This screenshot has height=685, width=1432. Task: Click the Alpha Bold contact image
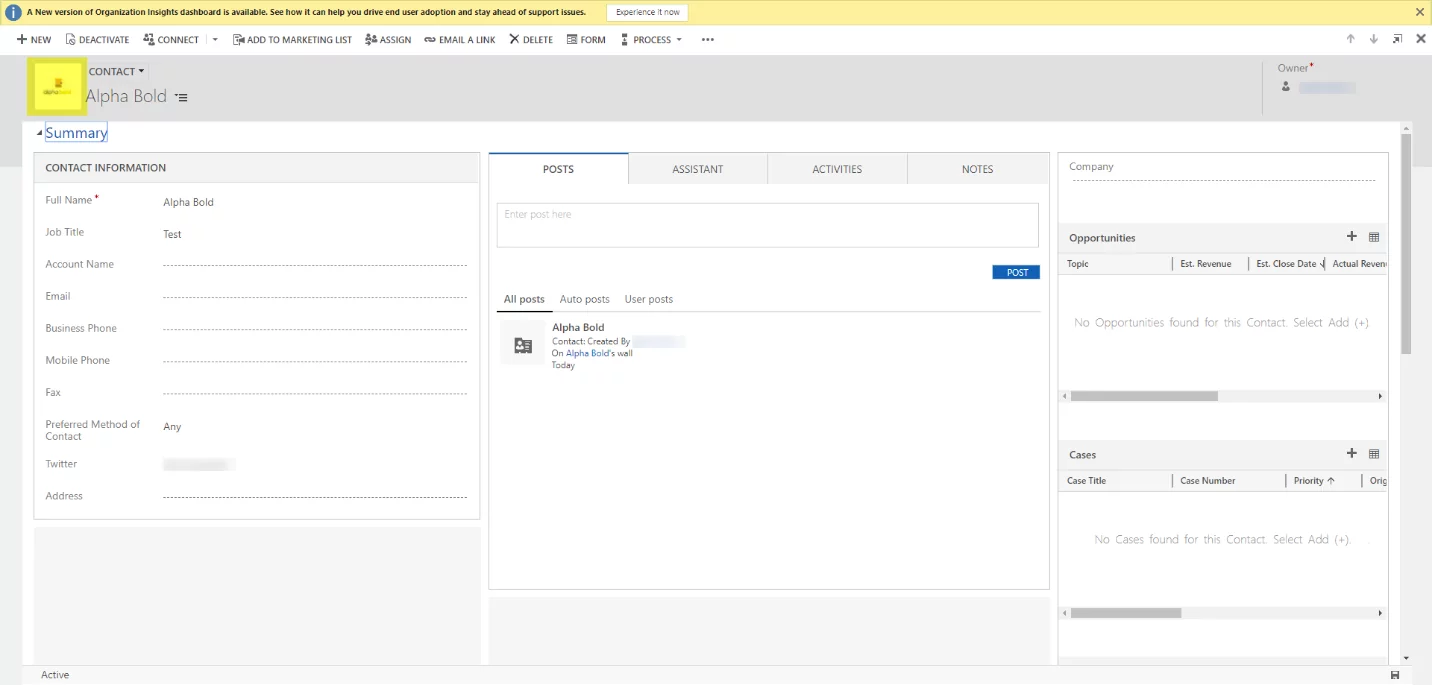point(57,87)
